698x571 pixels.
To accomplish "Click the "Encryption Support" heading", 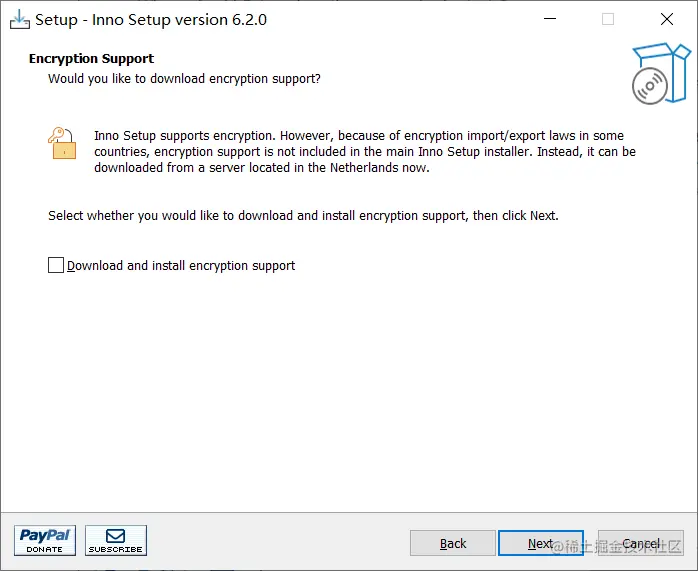I will pos(91,58).
